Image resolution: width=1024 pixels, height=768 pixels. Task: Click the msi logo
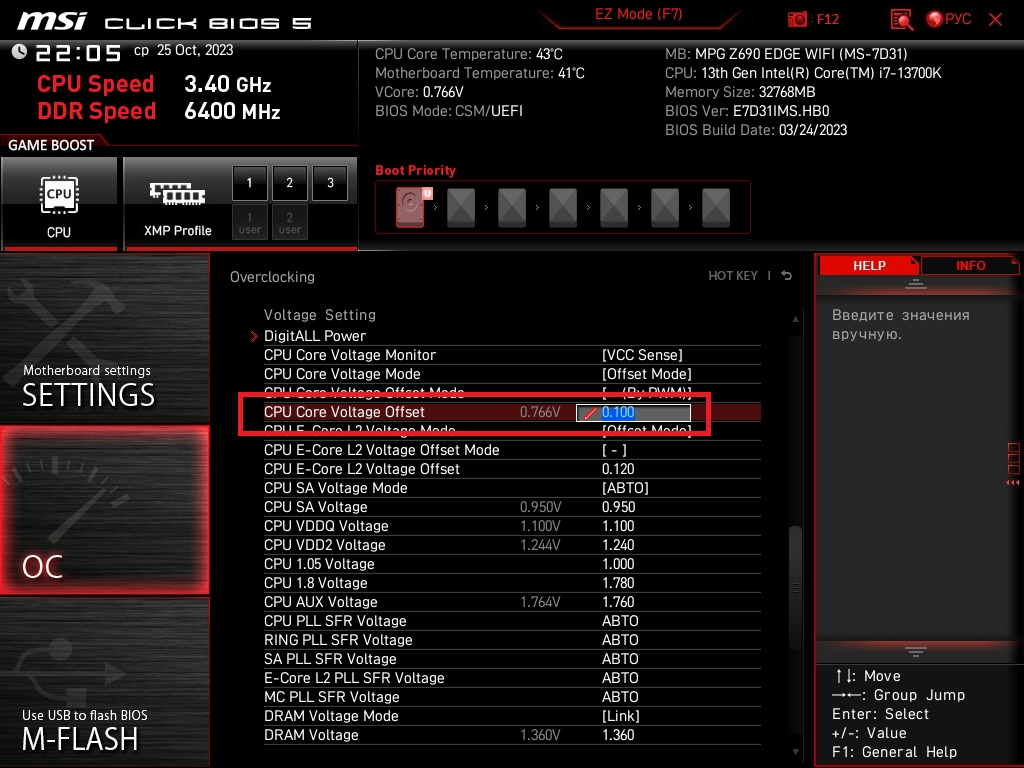(52, 21)
